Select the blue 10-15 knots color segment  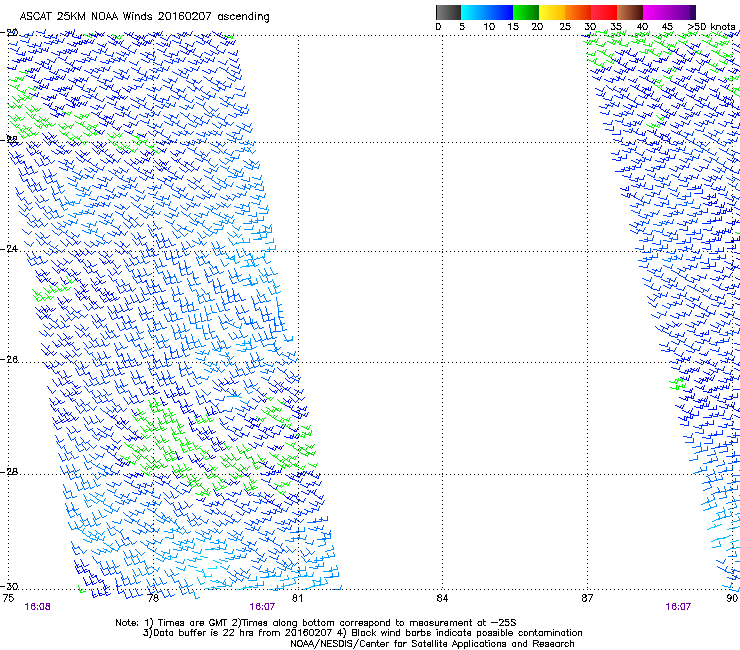pyautogui.click(x=500, y=12)
